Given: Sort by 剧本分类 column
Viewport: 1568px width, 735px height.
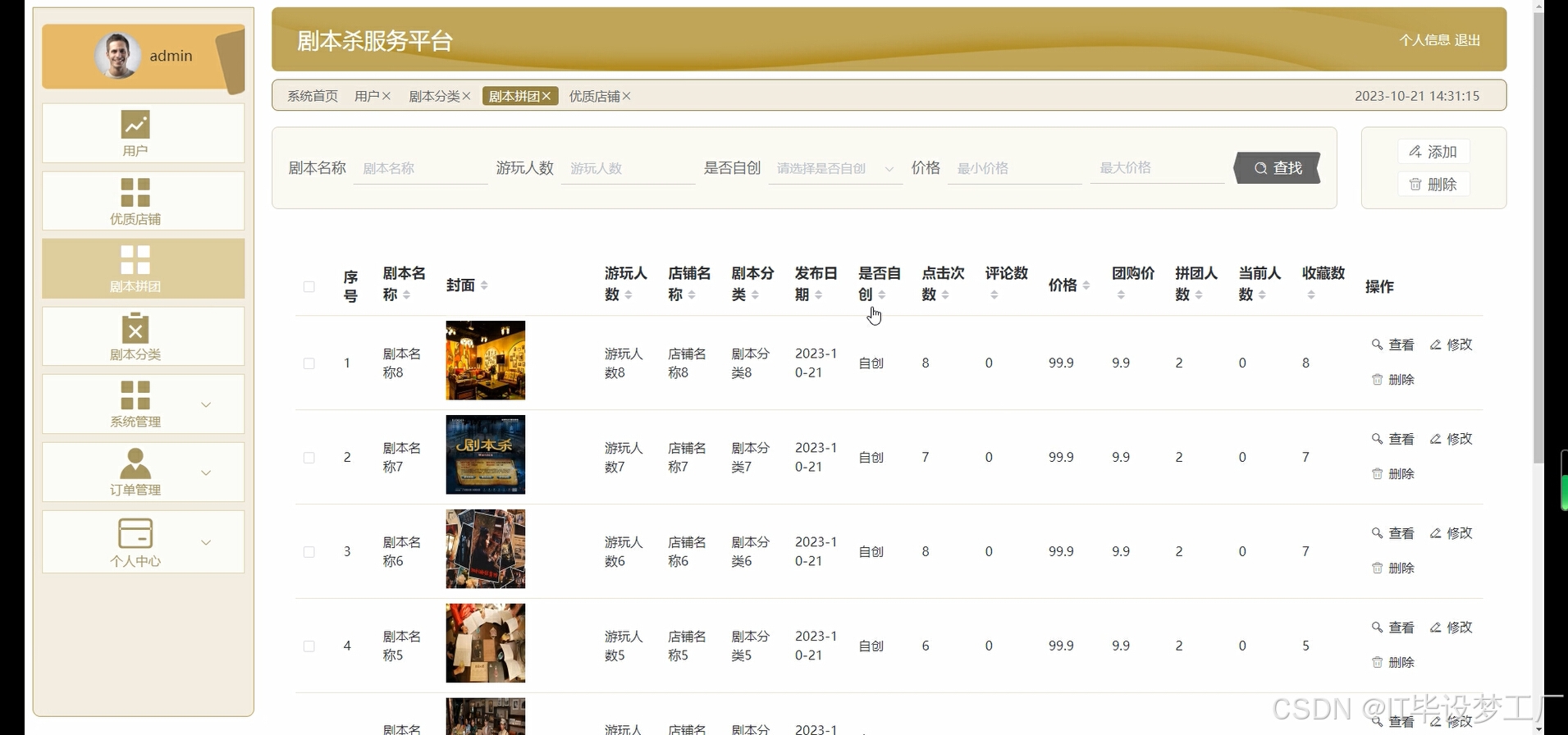Looking at the screenshot, I should point(755,294).
